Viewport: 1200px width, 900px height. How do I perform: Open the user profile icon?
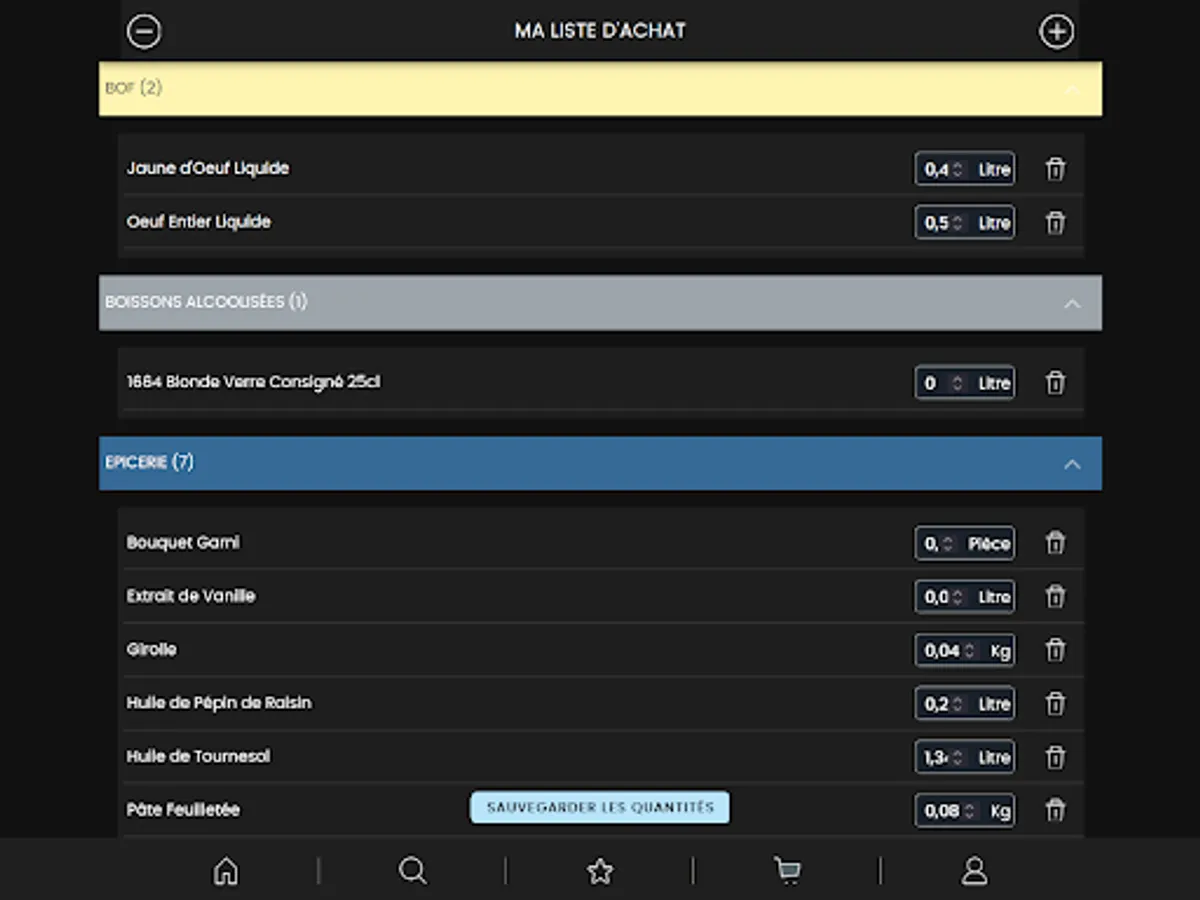[x=974, y=871]
